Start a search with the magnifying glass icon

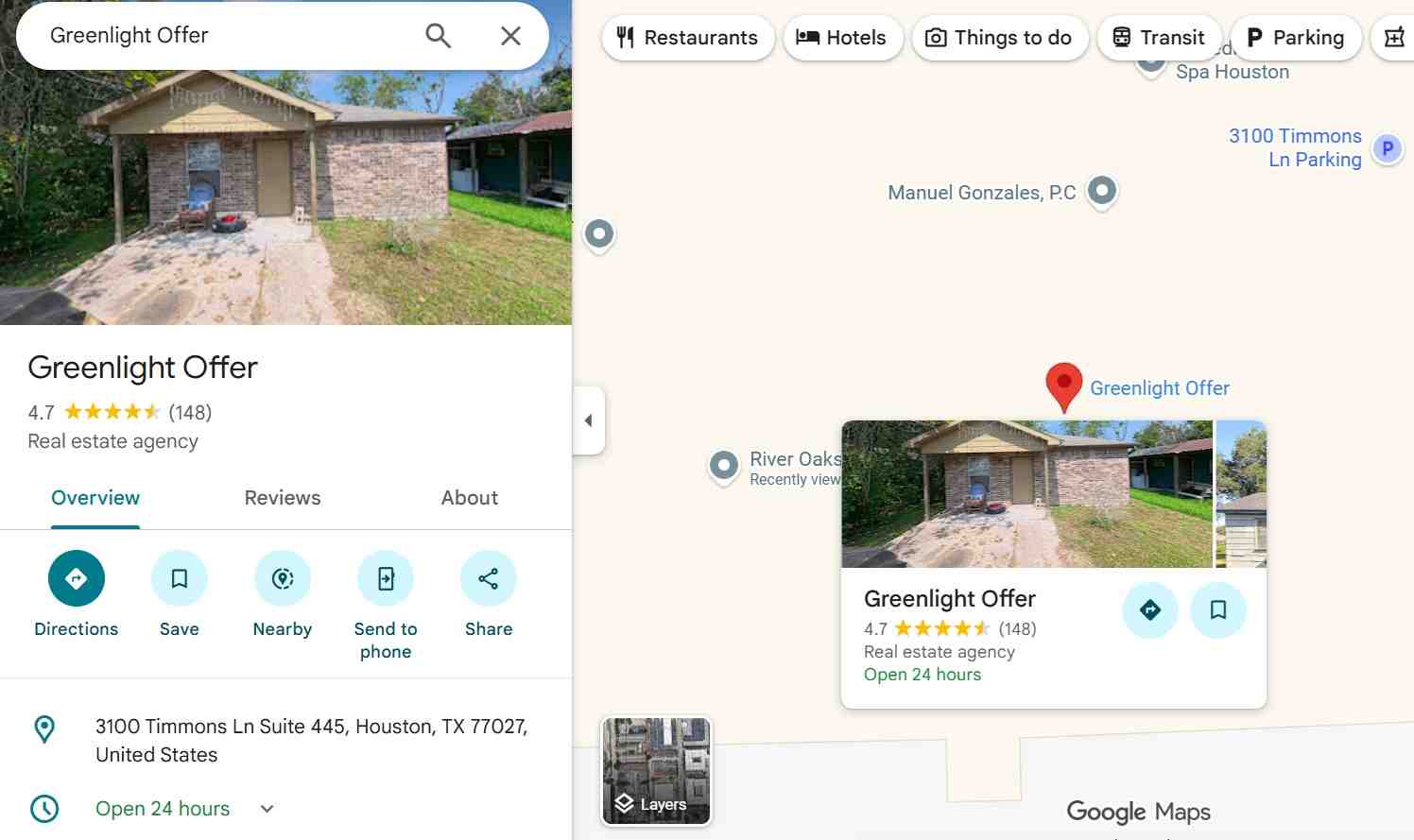[x=438, y=34]
